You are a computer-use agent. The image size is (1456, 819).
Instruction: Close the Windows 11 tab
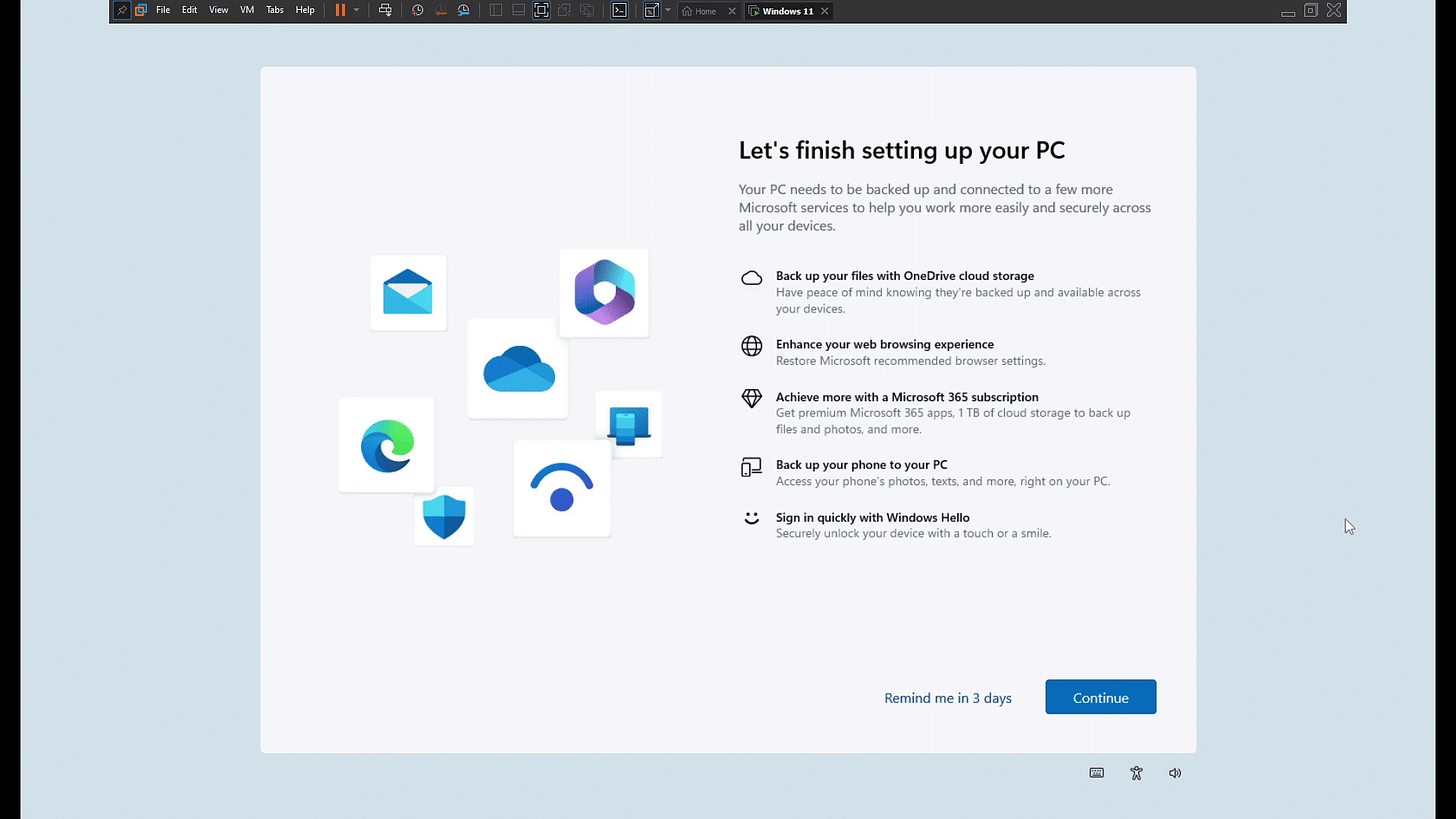point(824,10)
